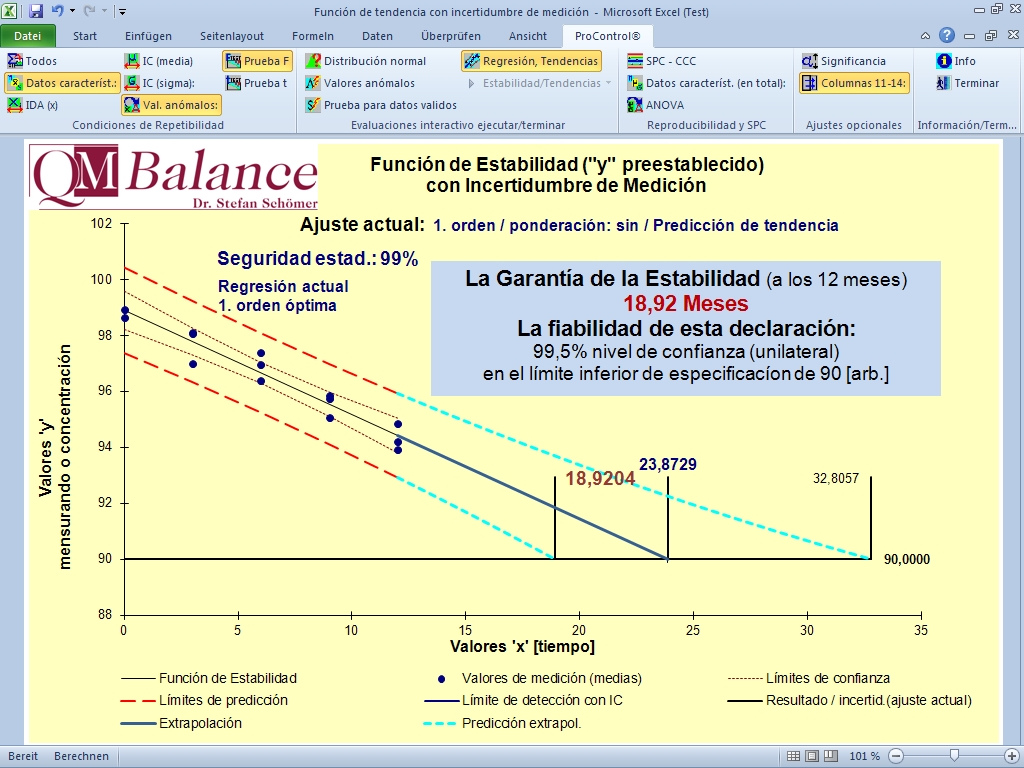Click the Info button

click(956, 61)
